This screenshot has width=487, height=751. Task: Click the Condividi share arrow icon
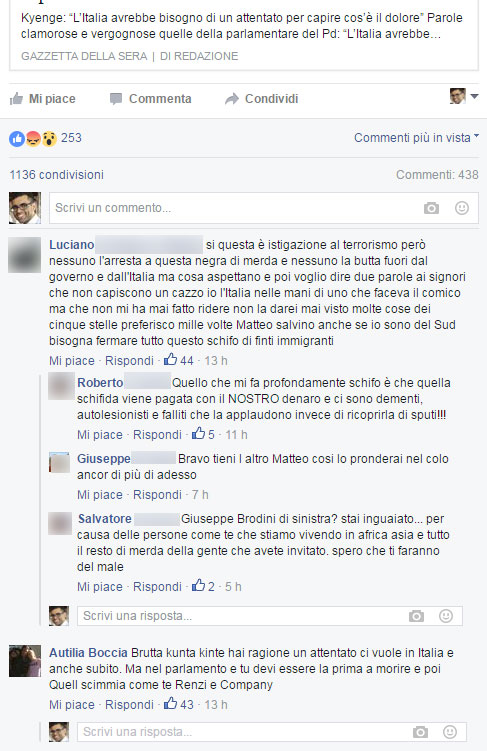[x=232, y=99]
